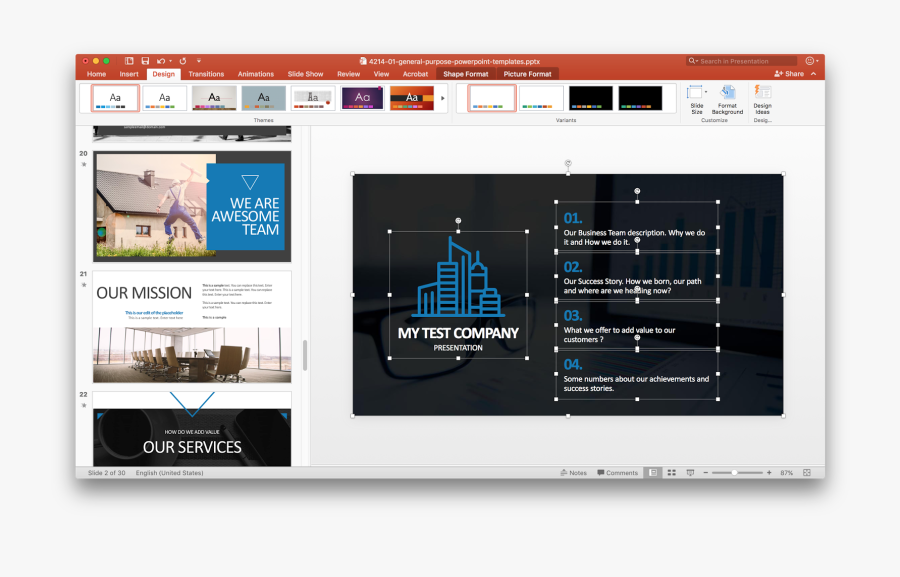This screenshot has width=900, height=577.
Task: Open Format Background pane
Action: (727, 99)
